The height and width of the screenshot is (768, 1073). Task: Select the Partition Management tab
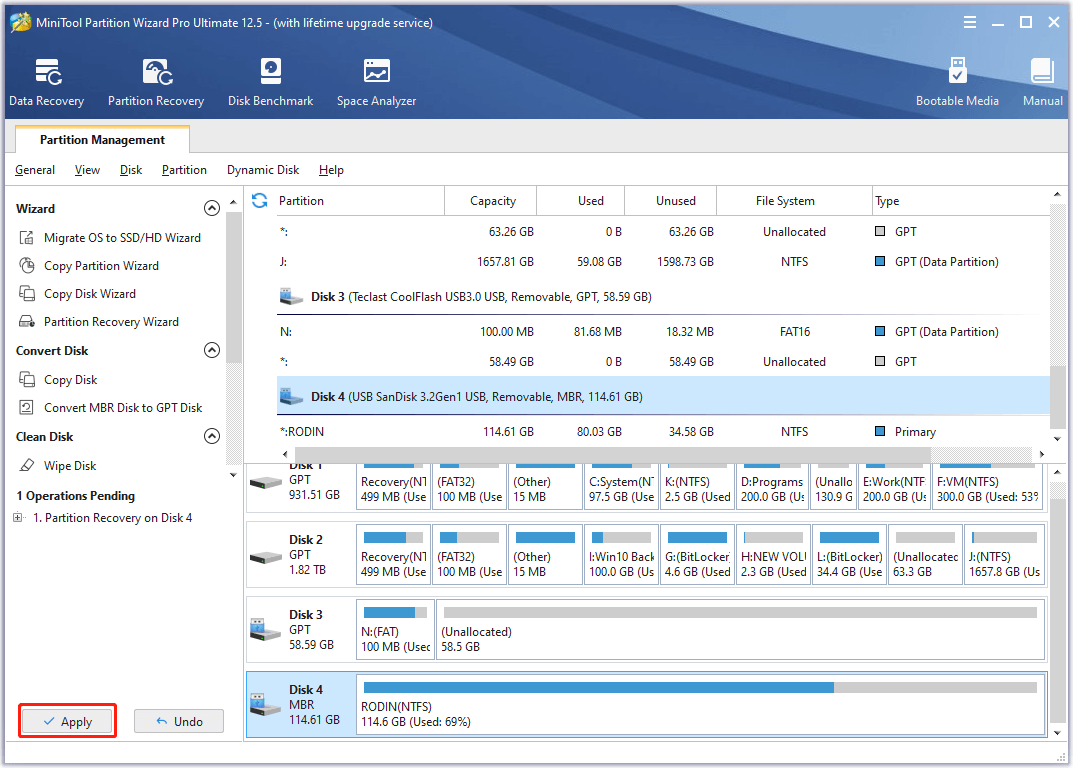click(x=102, y=140)
